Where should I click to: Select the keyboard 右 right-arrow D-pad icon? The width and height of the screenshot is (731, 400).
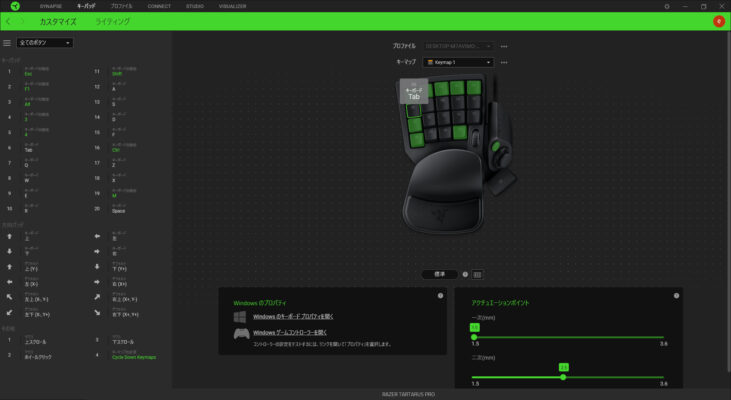coord(97,251)
